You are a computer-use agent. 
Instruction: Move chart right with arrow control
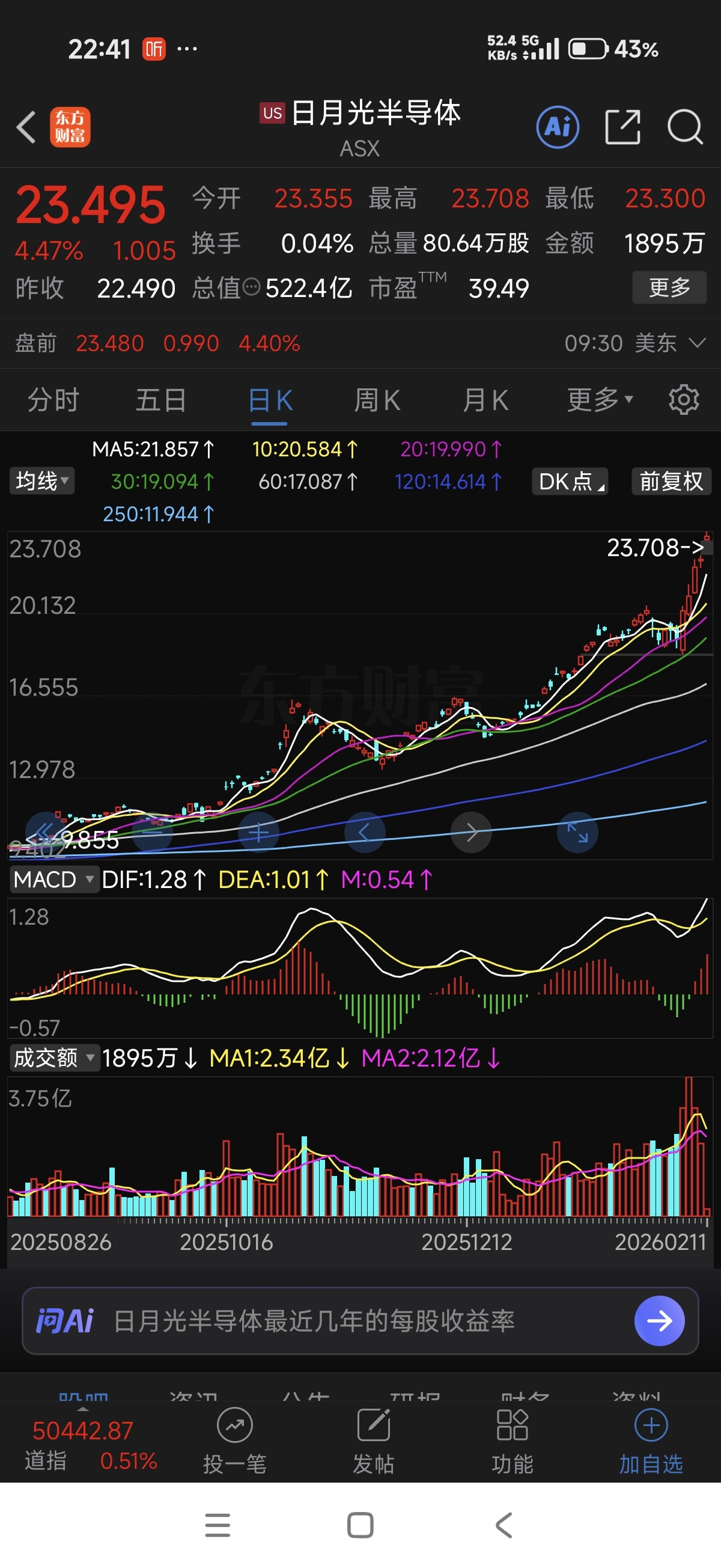click(x=471, y=832)
